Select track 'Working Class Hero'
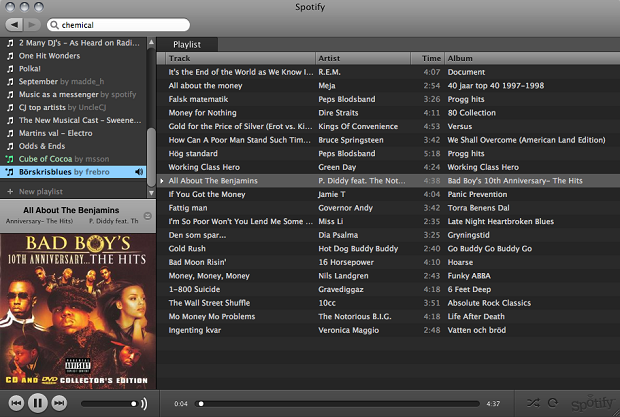 204,167
